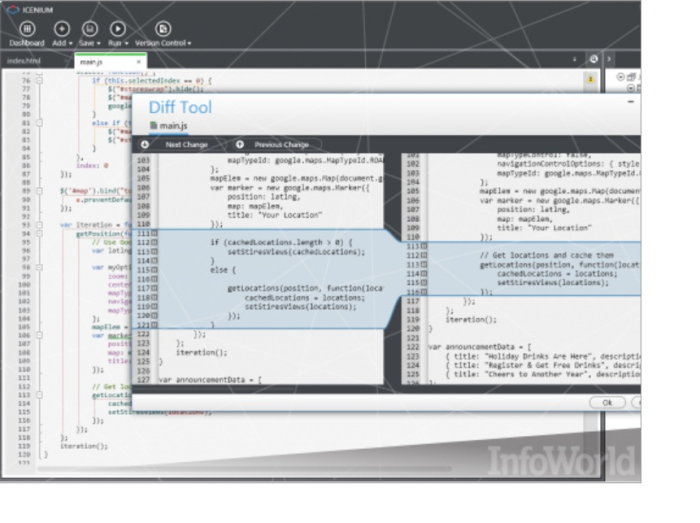Collapse the code fold at line 81
This screenshot has width=700, height=523.
coord(39,123)
